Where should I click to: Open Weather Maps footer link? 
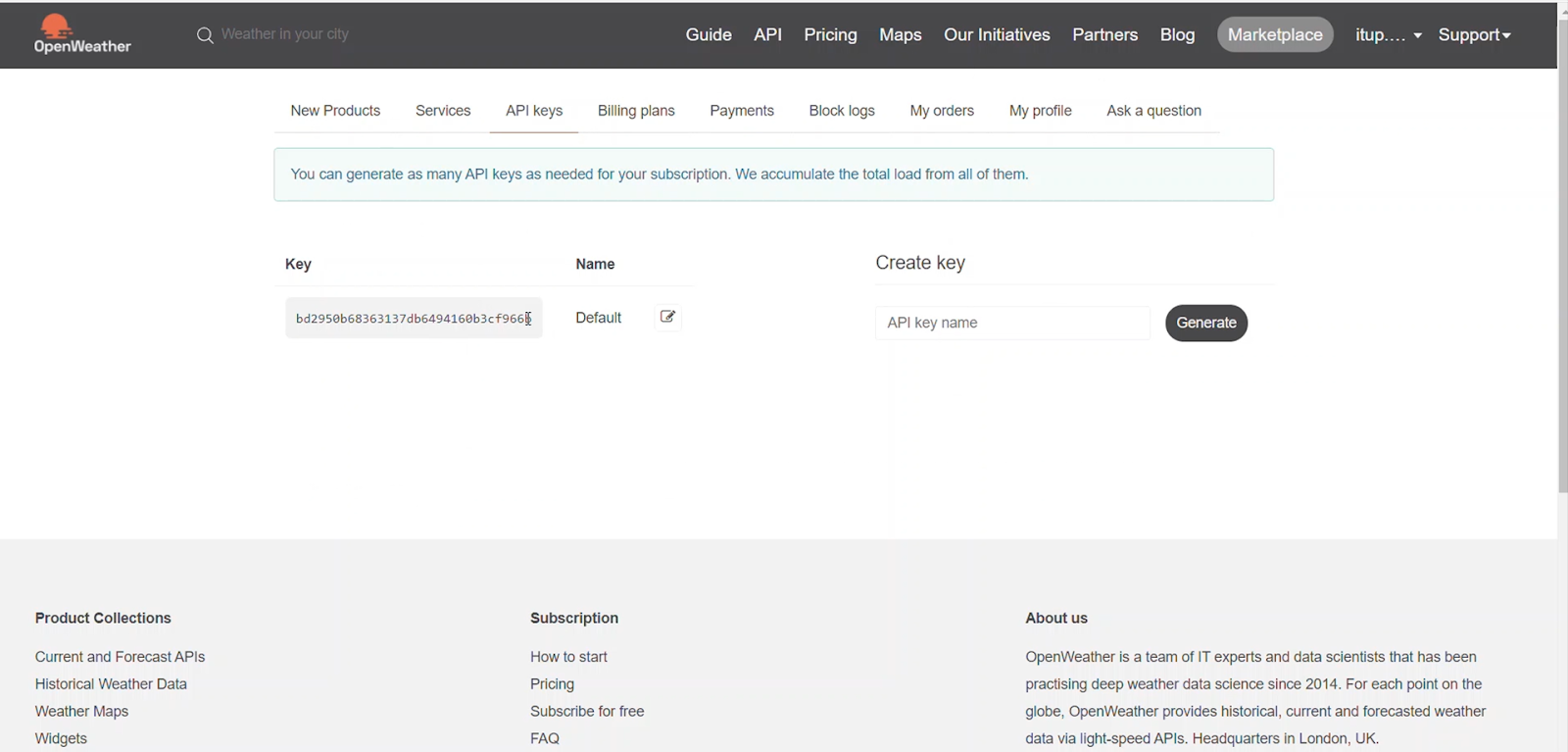coord(81,712)
